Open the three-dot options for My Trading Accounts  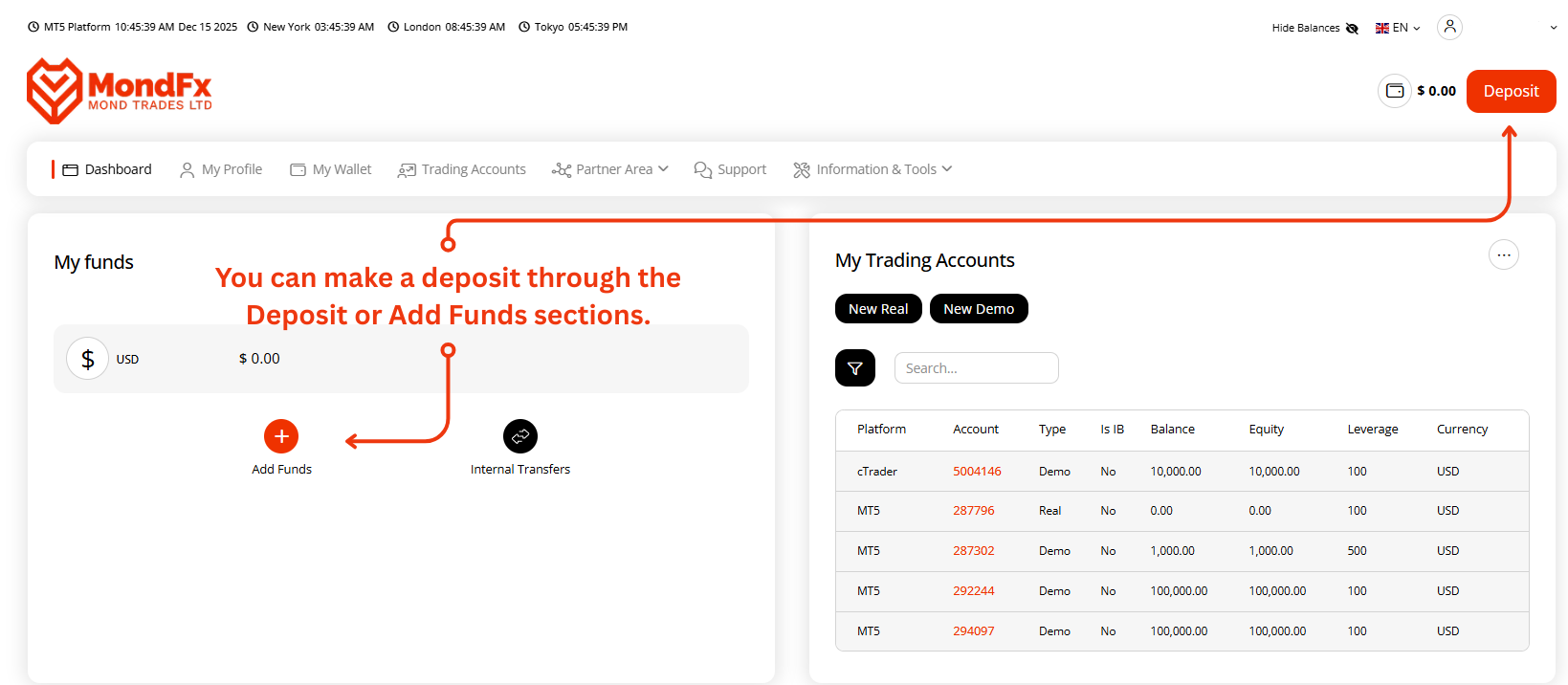1504,254
